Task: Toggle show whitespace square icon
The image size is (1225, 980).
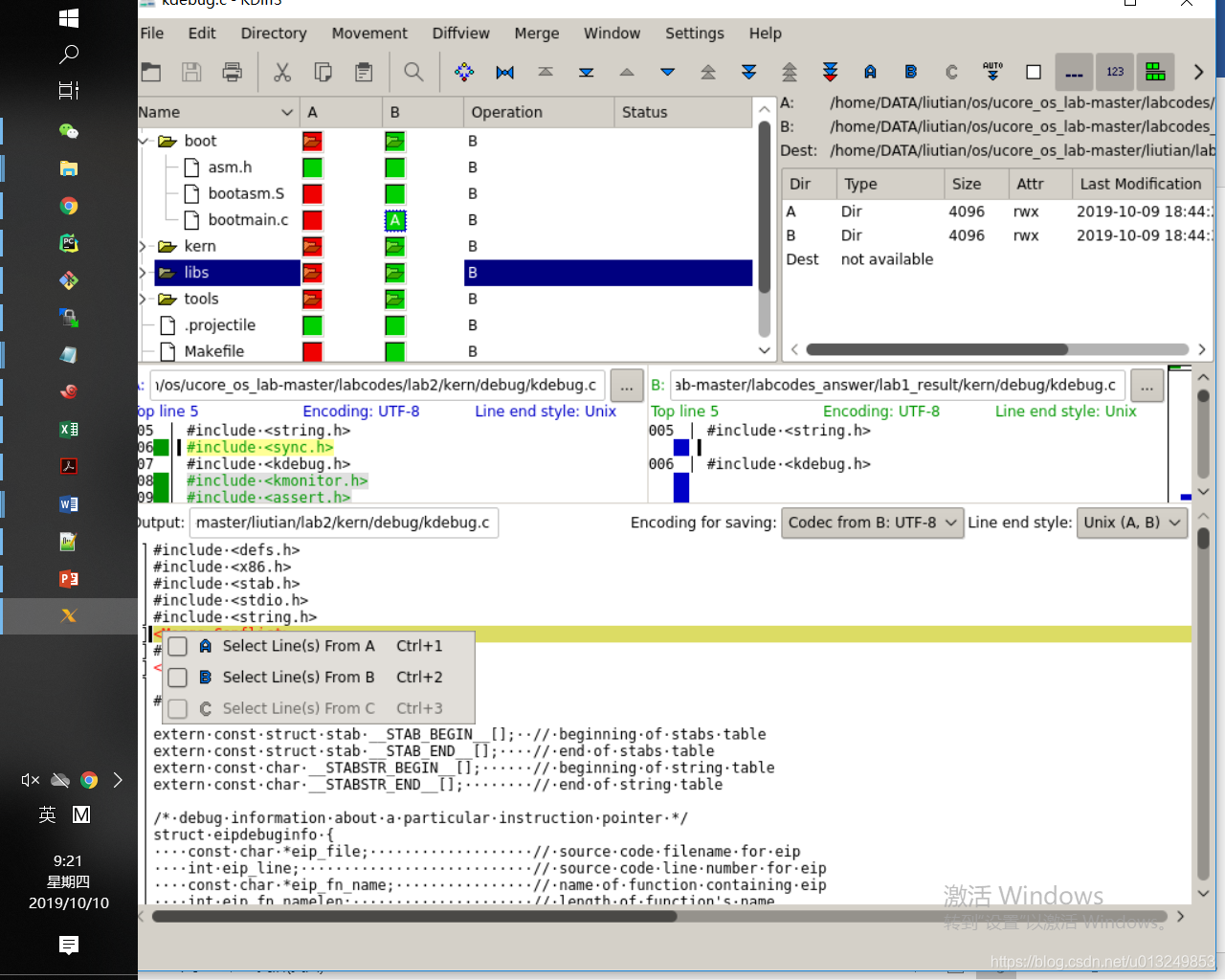Action: point(1034,72)
